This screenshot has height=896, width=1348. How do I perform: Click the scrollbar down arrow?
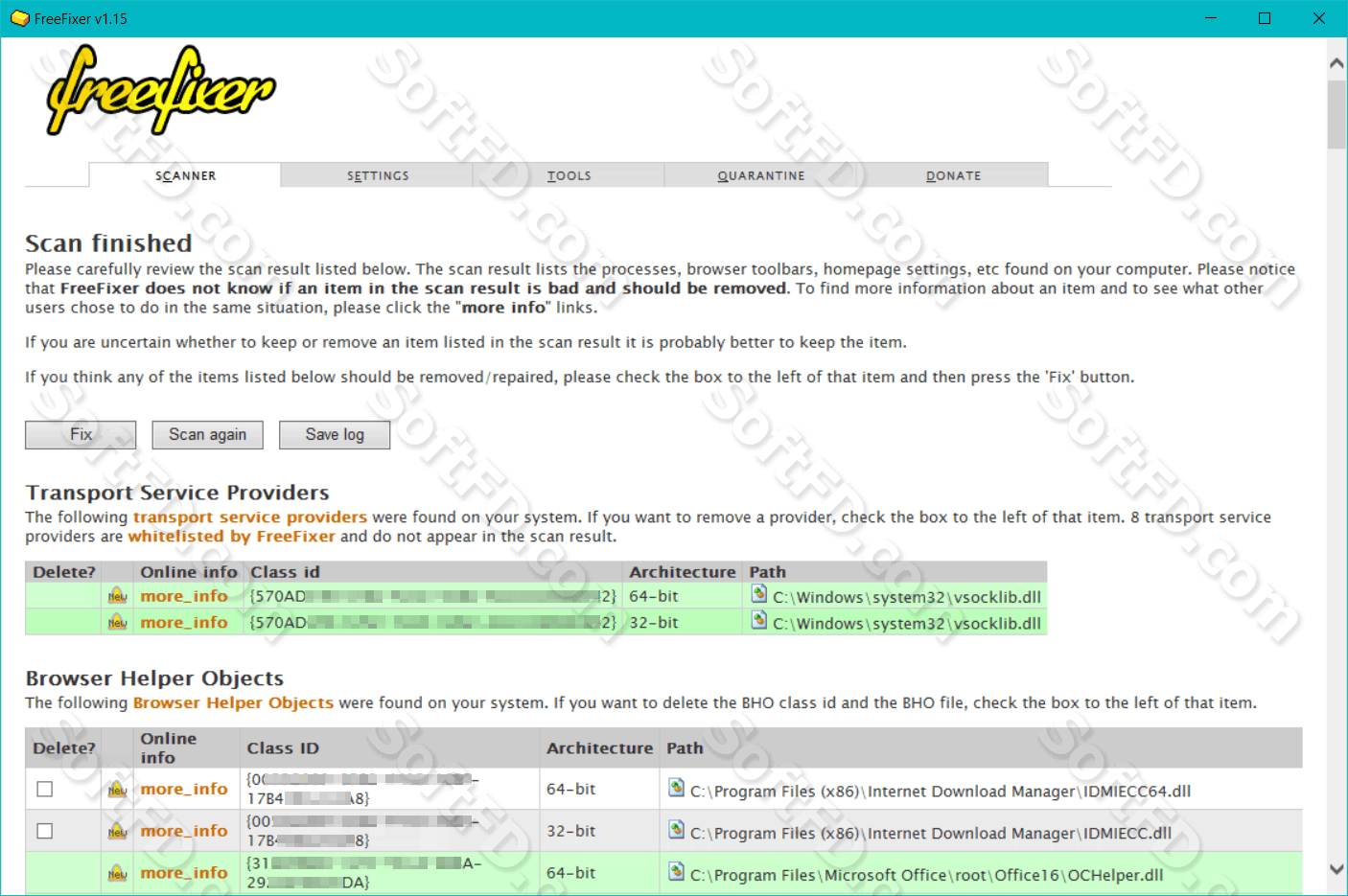click(x=1336, y=869)
